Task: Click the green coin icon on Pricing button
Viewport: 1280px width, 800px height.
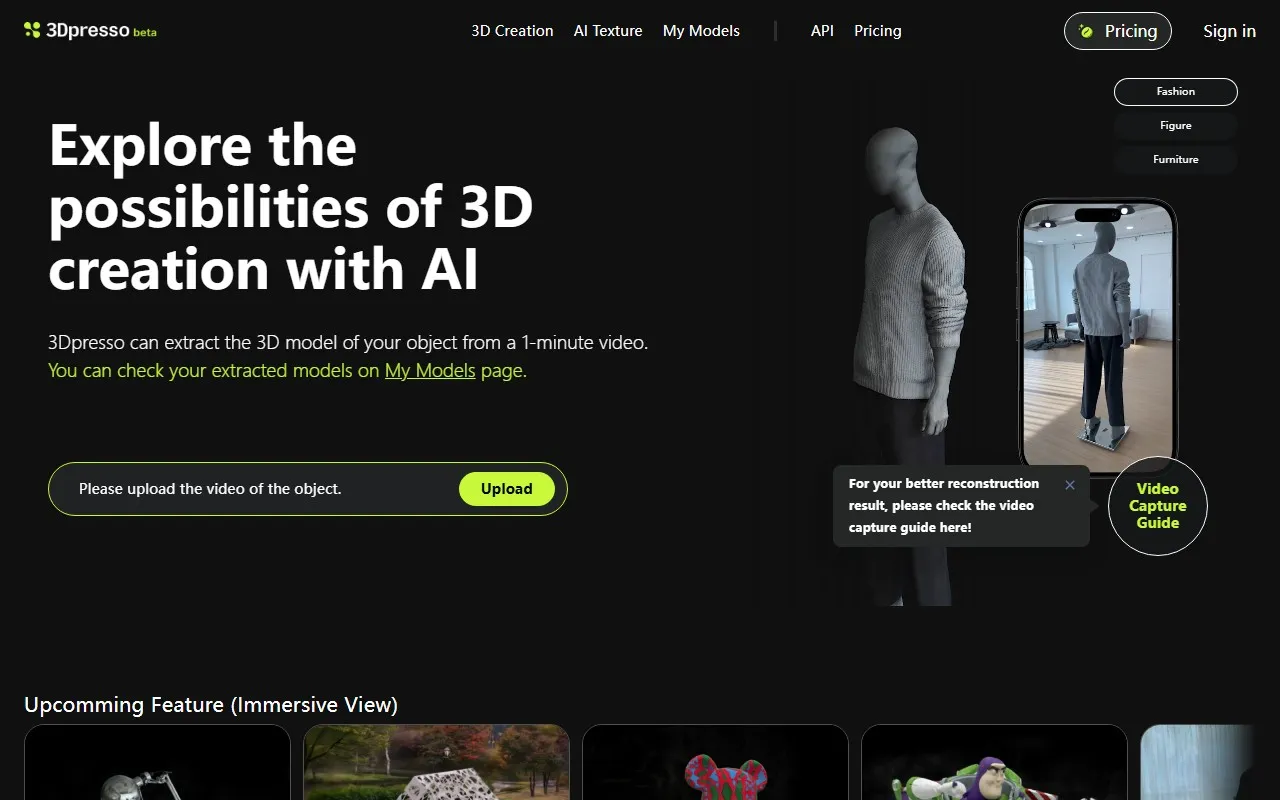Action: 1088,31
